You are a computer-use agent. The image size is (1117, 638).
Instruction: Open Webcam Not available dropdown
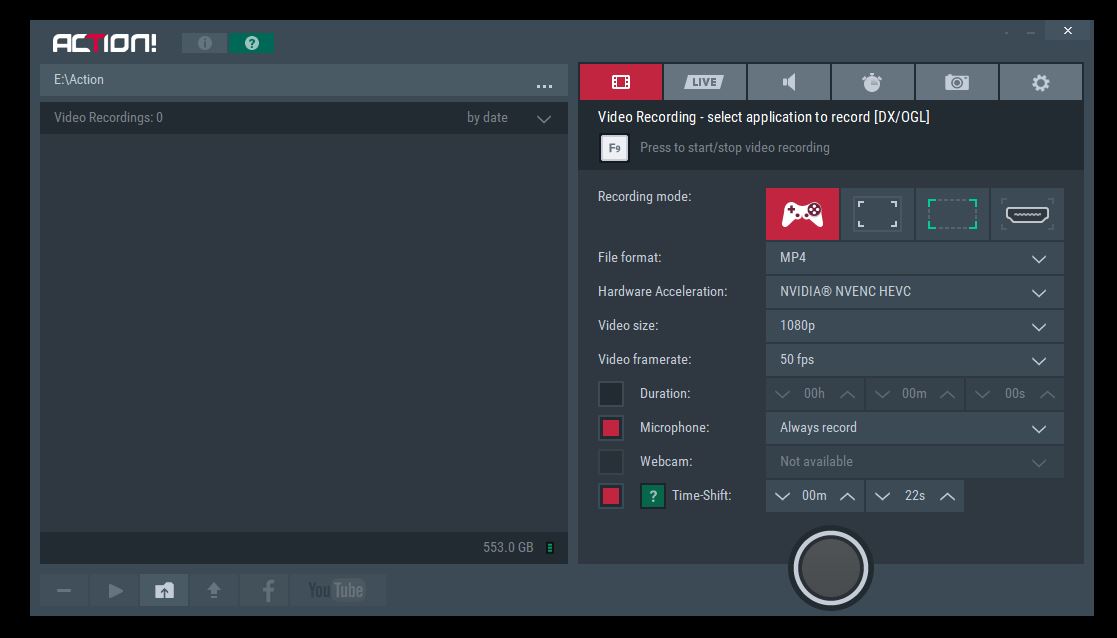point(915,462)
